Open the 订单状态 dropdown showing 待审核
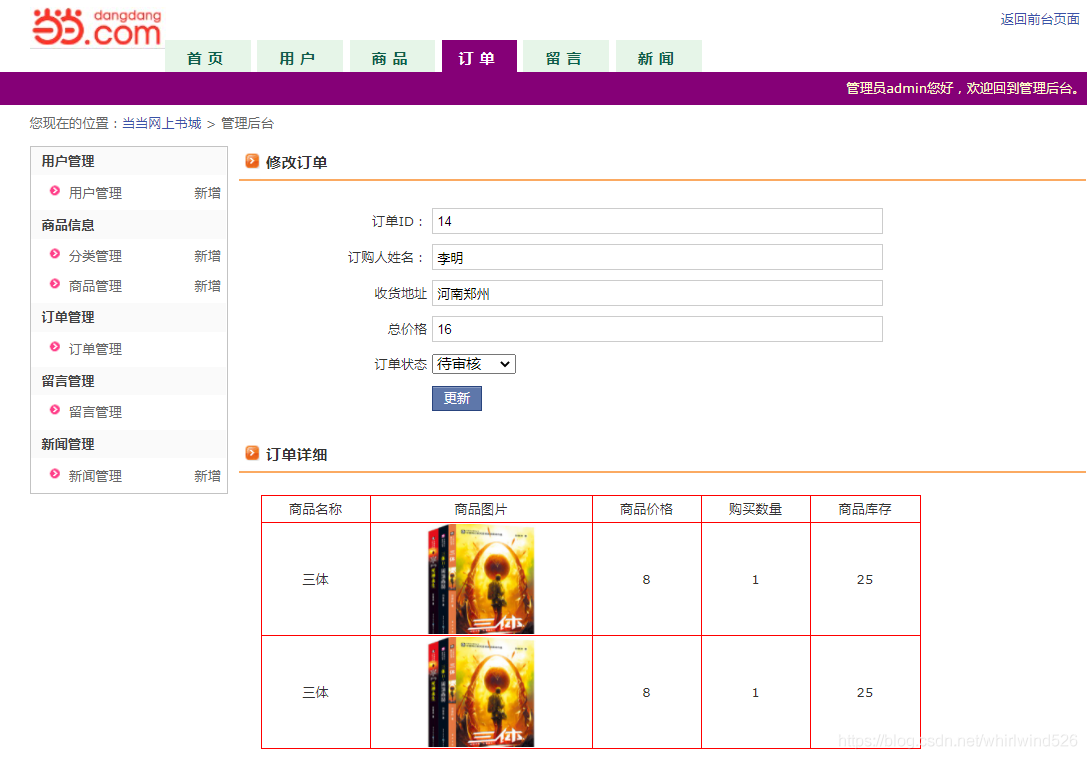 (473, 364)
